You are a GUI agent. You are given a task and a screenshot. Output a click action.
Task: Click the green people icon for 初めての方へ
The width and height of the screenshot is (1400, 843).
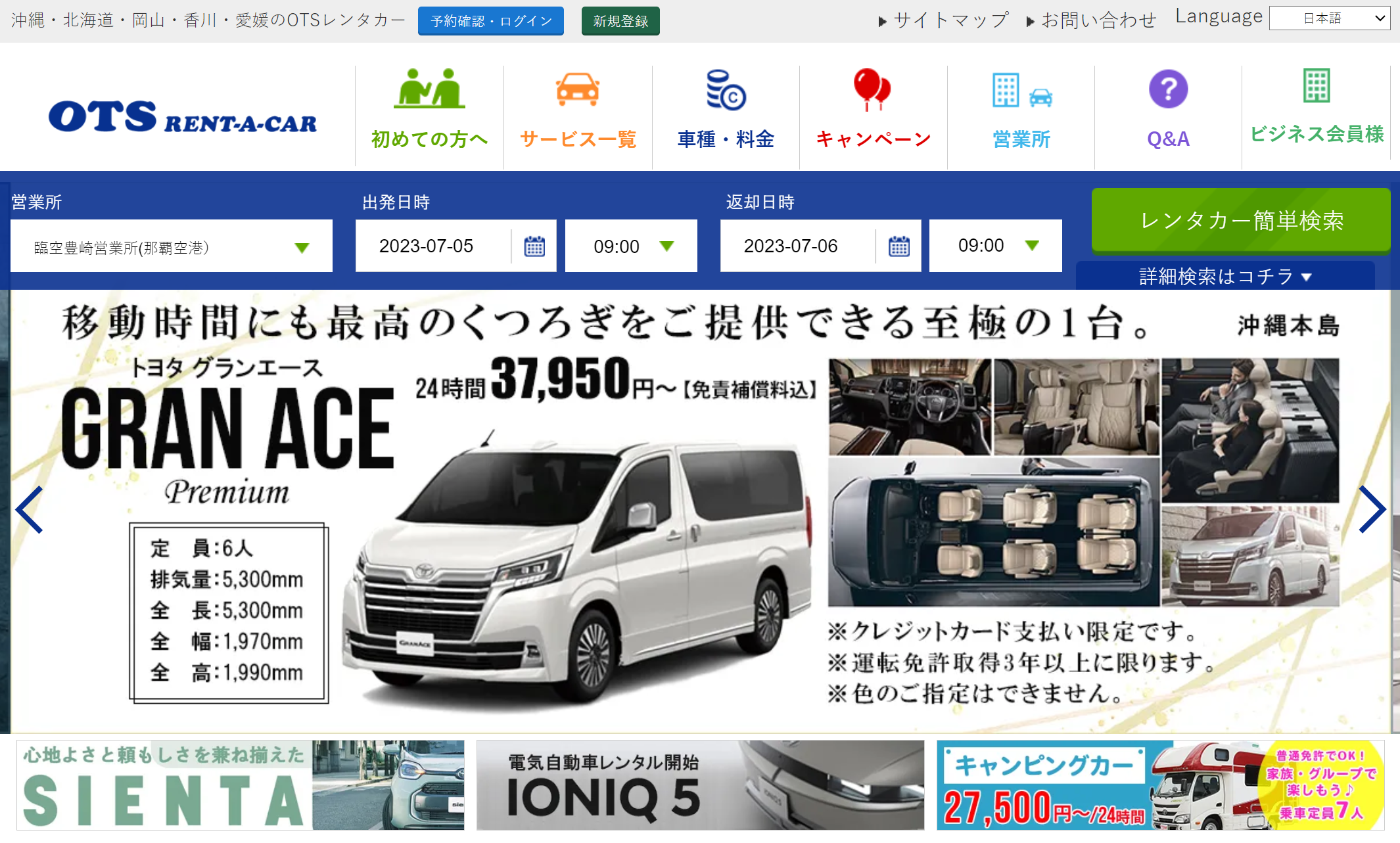tap(429, 89)
